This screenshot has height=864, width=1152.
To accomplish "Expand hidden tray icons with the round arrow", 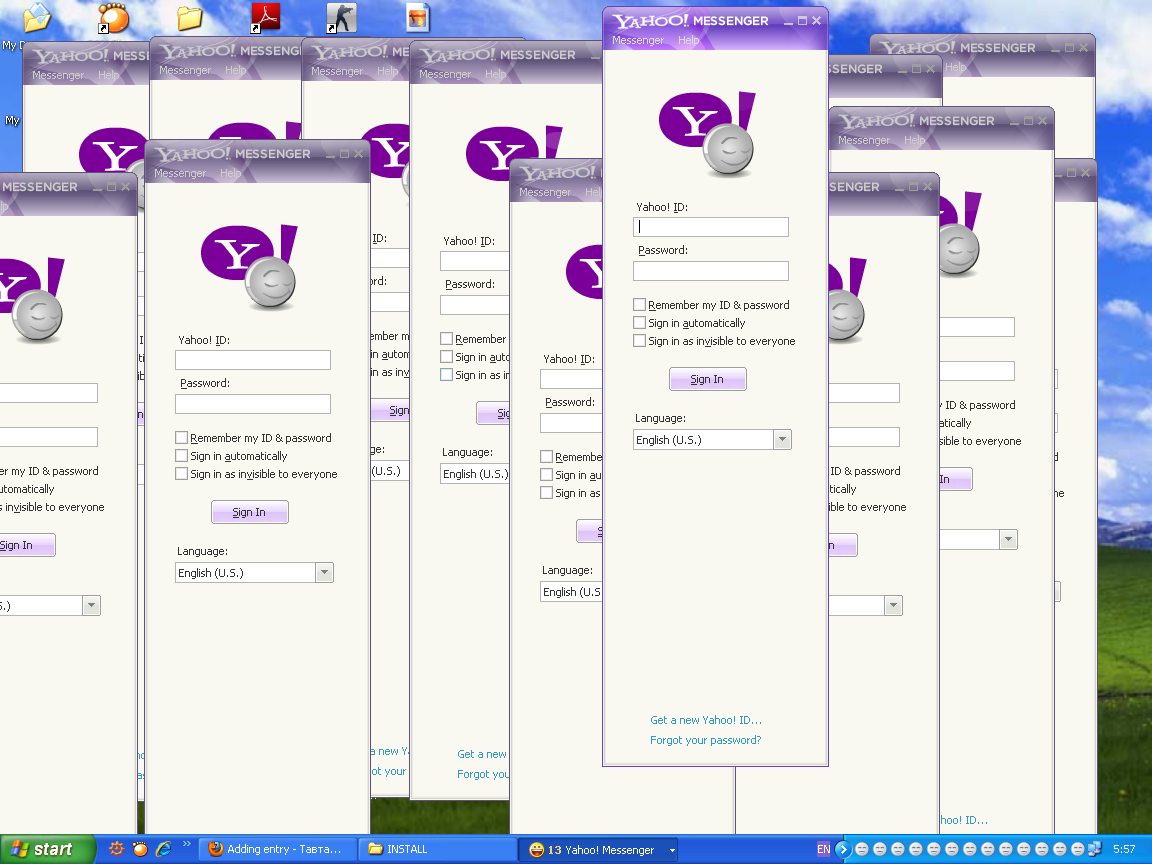I will tap(843, 849).
